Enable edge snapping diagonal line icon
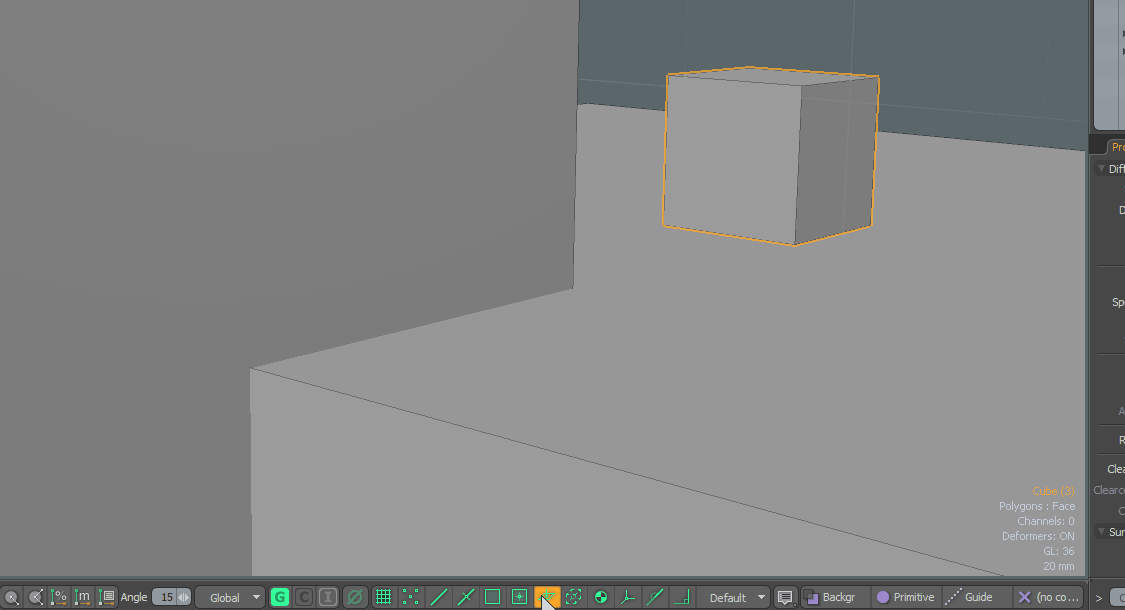 pyautogui.click(x=438, y=597)
